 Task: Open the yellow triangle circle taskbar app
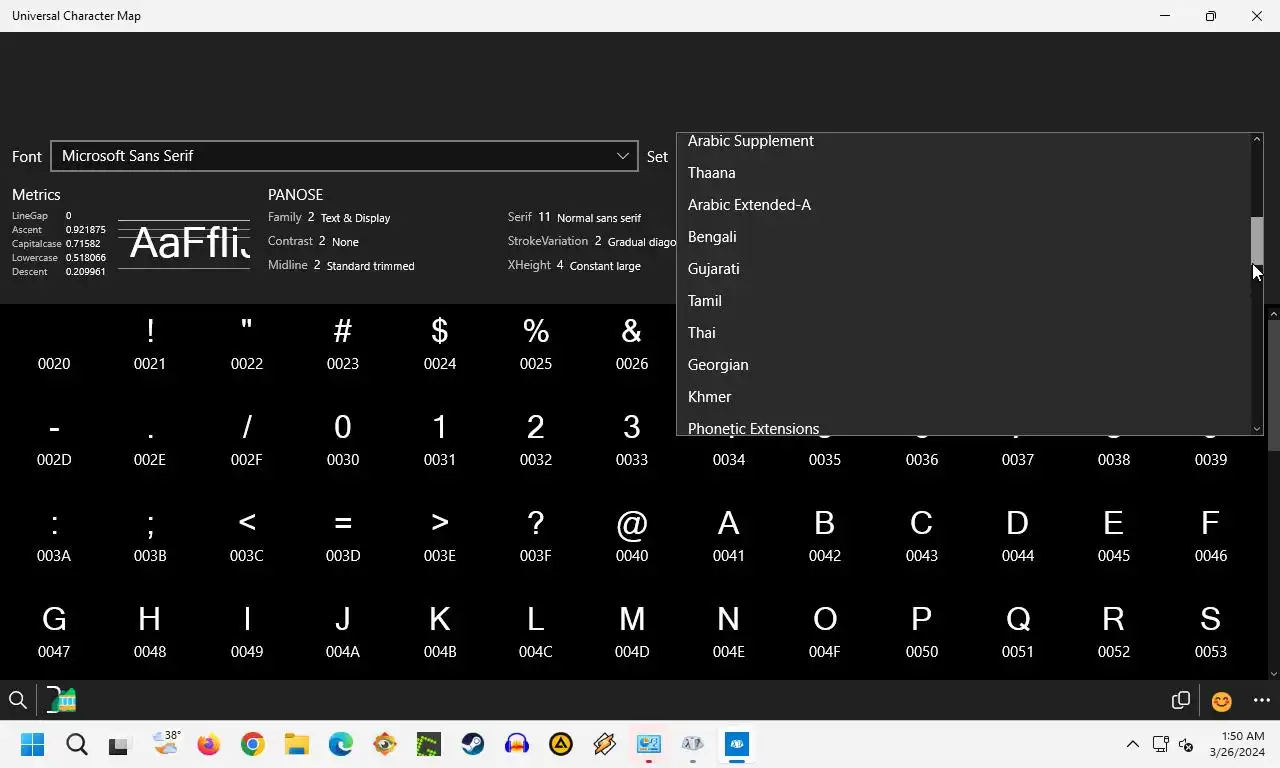(561, 744)
